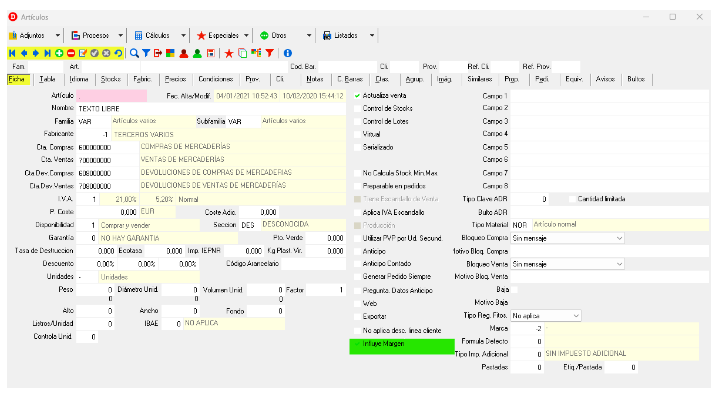
Task: Refresh with the blue circular arrow icon
Action: coord(118,53)
